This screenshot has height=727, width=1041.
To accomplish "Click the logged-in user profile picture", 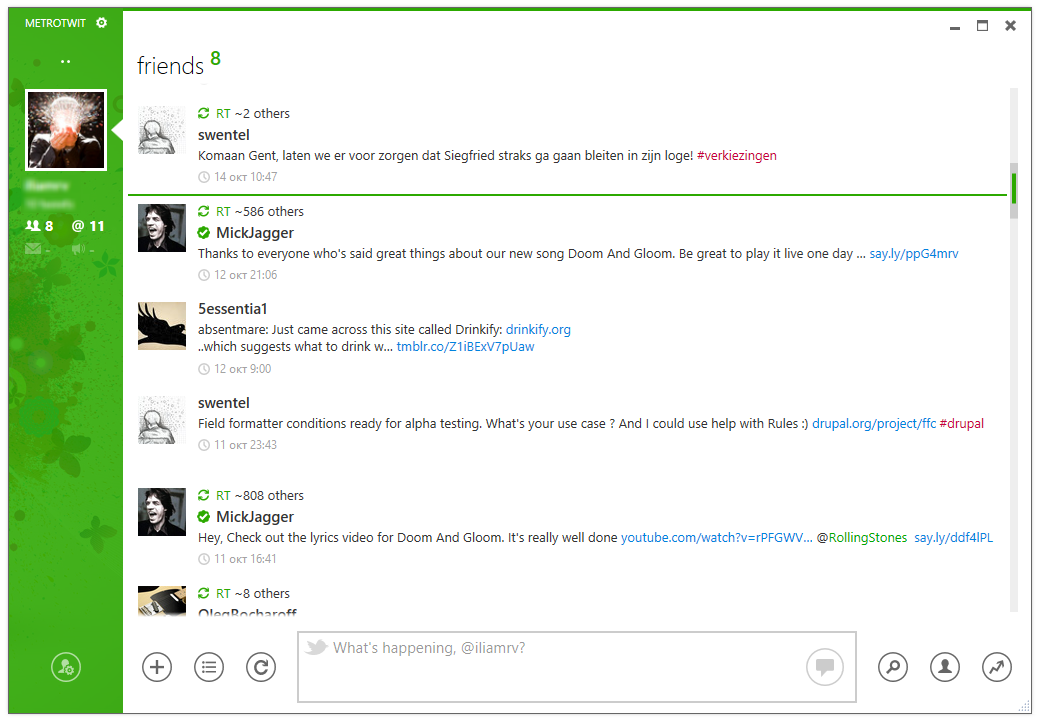I will coord(66,131).
